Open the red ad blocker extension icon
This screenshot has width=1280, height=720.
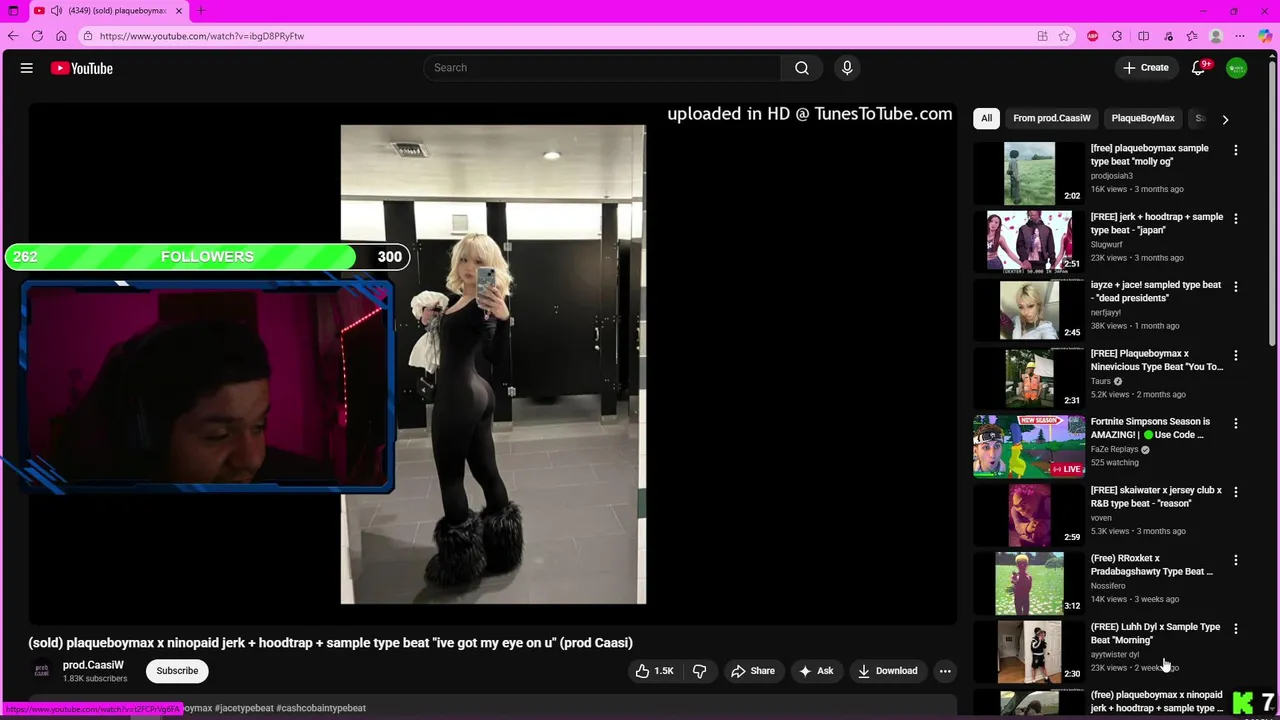click(x=1092, y=36)
